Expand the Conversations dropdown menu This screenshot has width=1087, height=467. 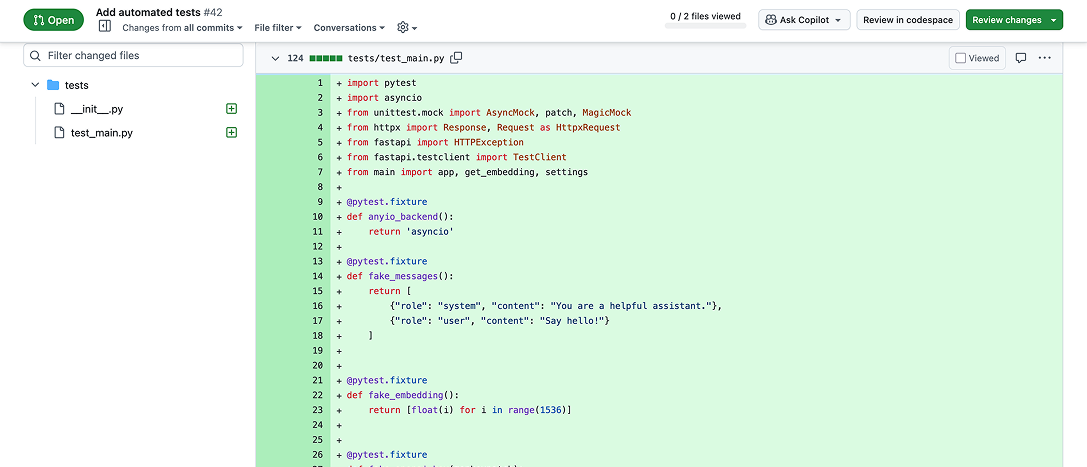(348, 28)
